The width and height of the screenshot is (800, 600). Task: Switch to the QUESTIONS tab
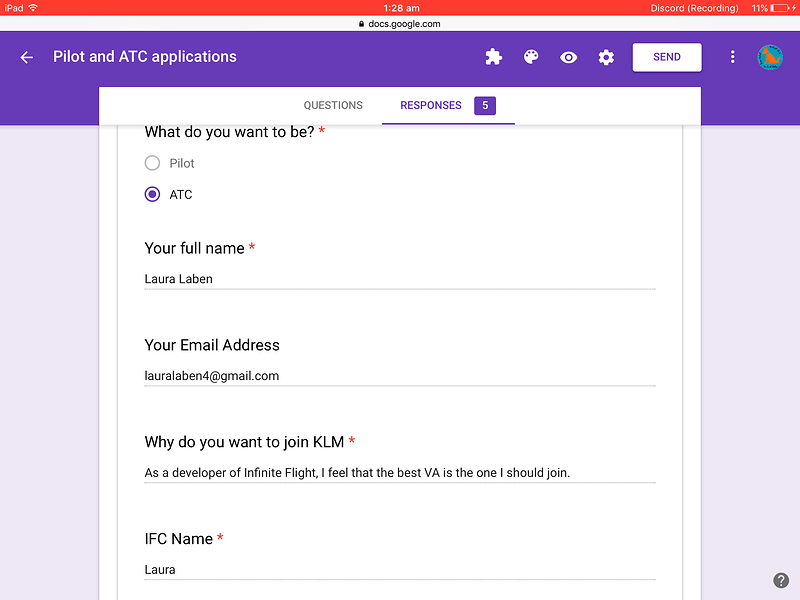pos(333,105)
